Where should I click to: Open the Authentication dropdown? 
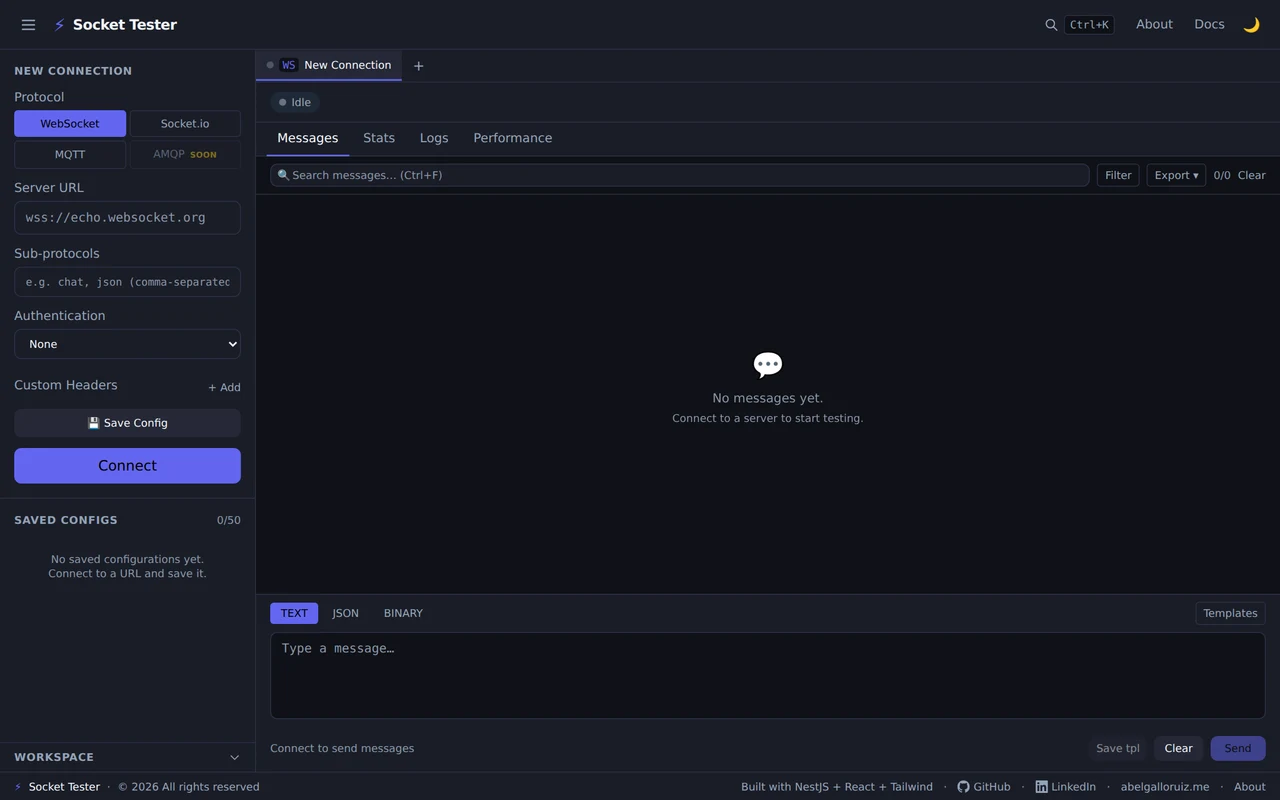(x=127, y=344)
